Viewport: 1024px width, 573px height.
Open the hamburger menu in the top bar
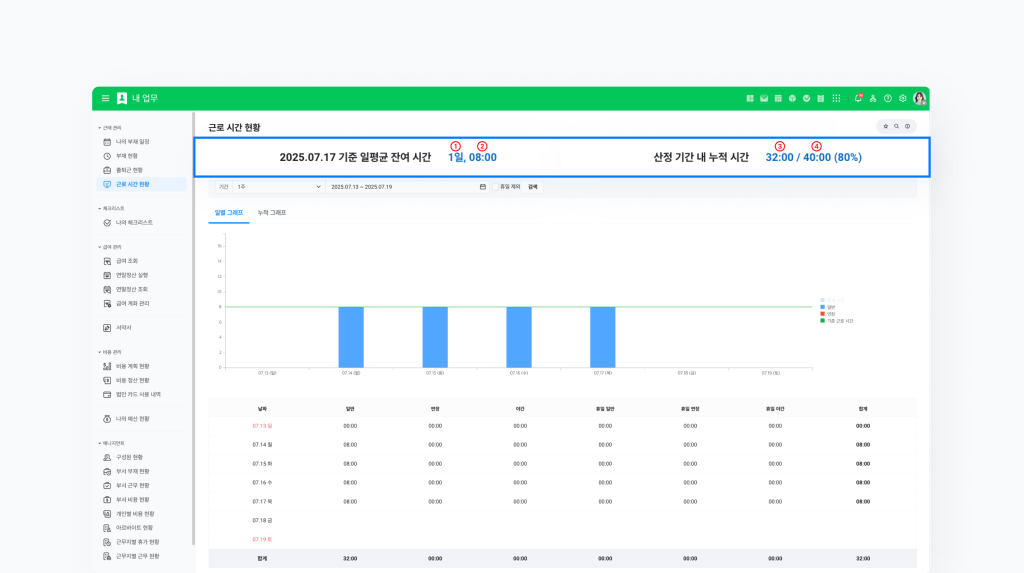105,98
